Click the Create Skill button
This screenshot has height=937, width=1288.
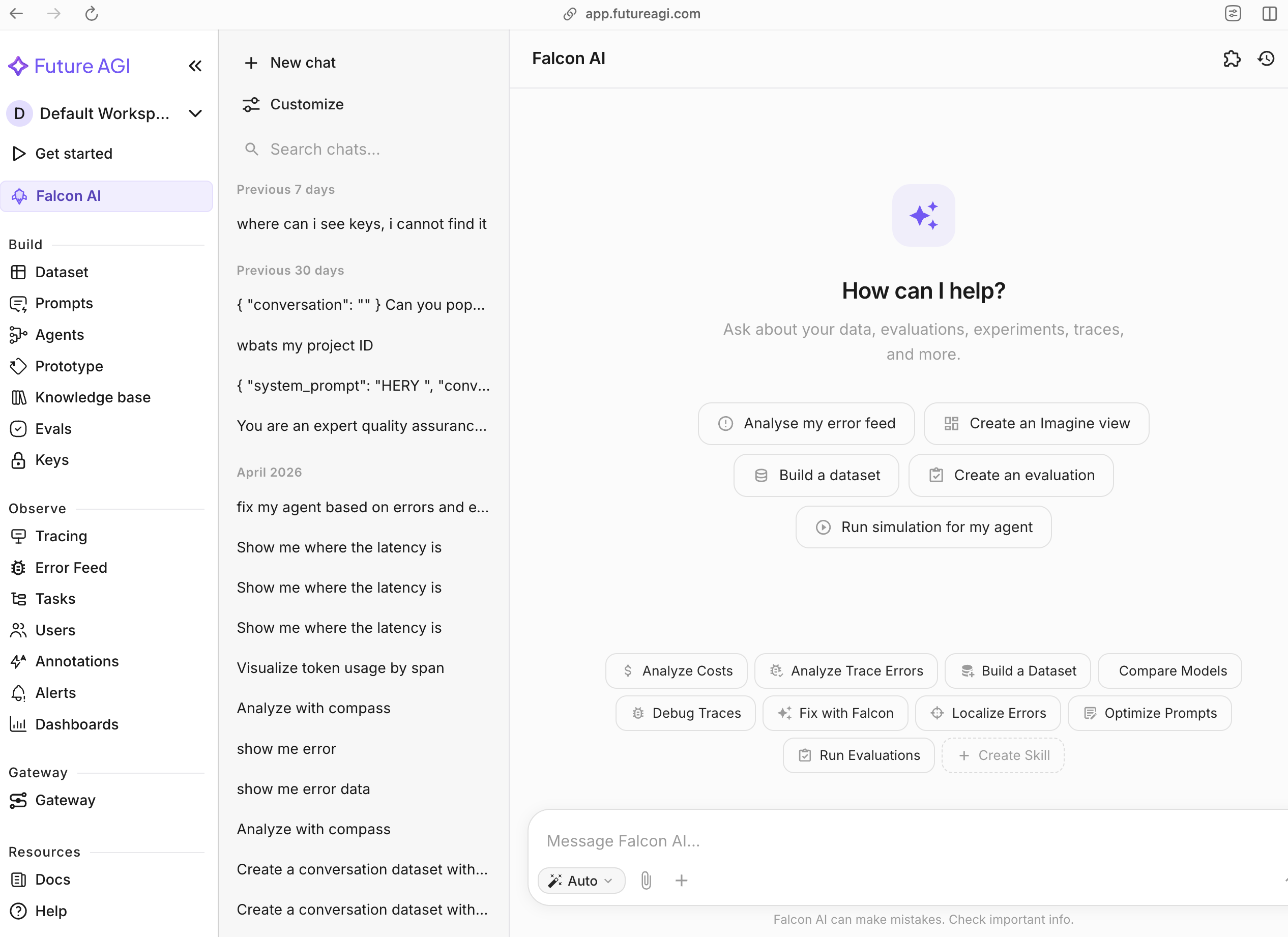[x=1003, y=755]
